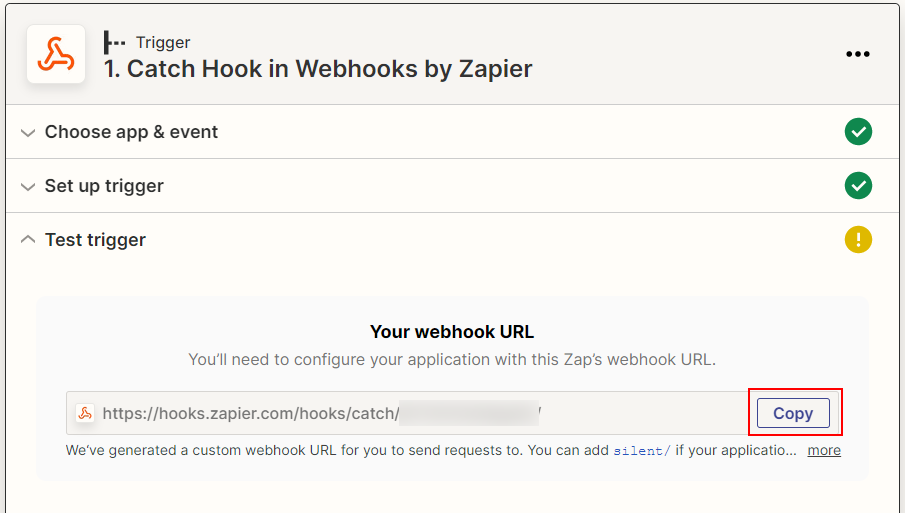The width and height of the screenshot is (905, 513).
Task: Click the small trigger step icon beside the Trigger label
Action: coord(115,42)
